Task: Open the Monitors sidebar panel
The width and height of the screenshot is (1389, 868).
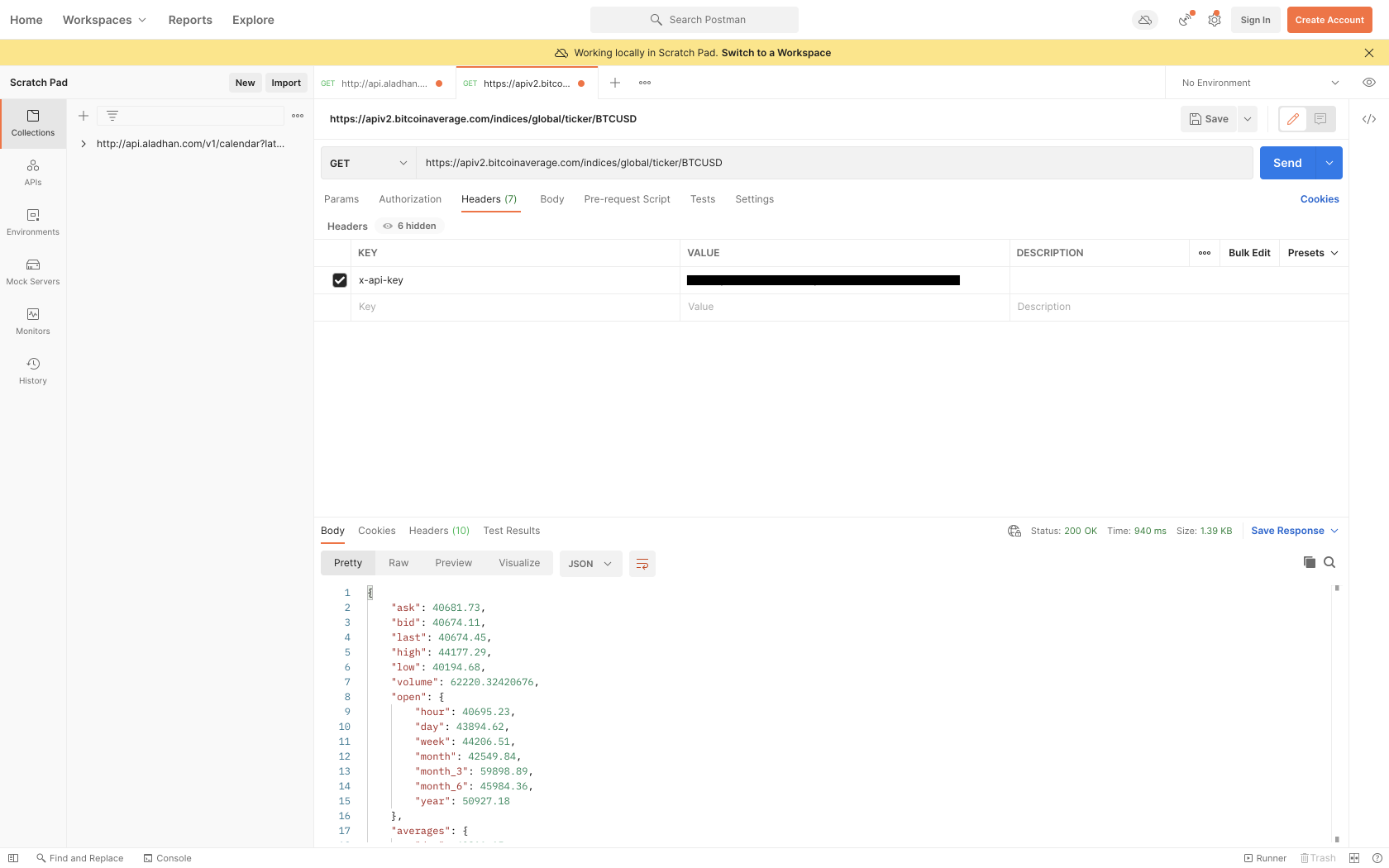Action: (x=33, y=322)
